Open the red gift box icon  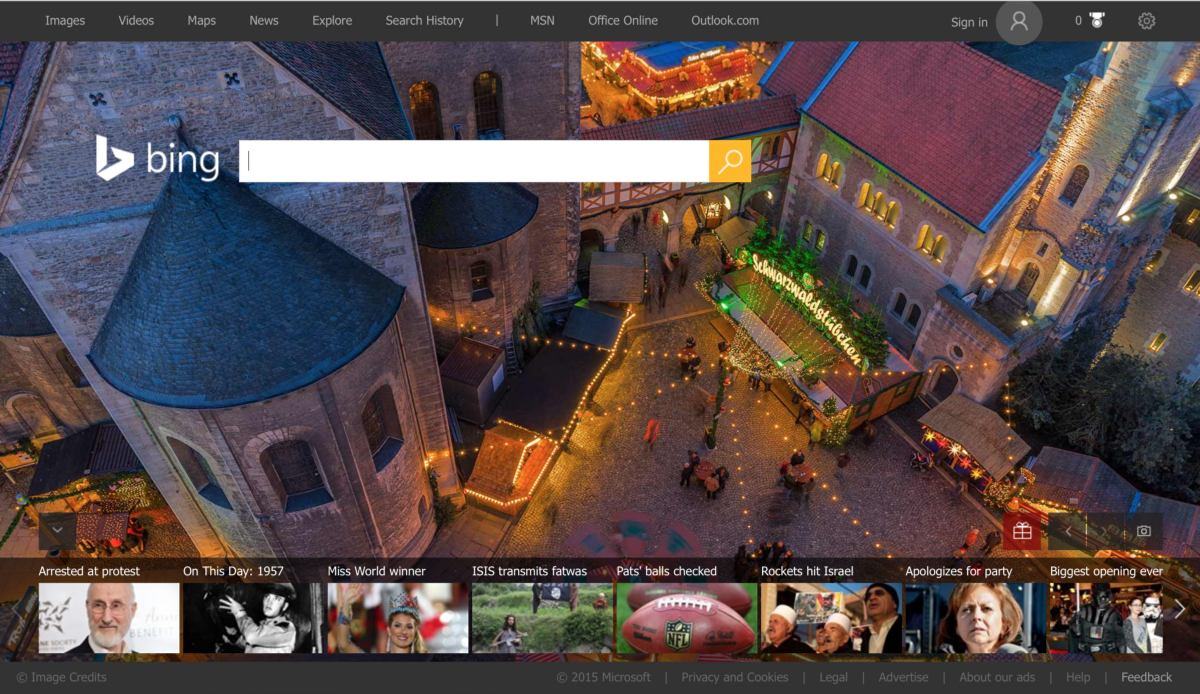tap(1022, 531)
